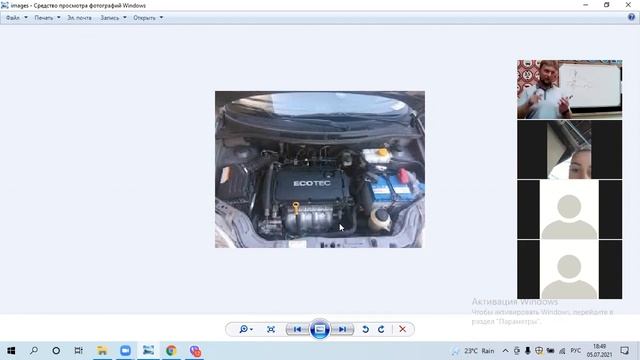Viewport: 640px width, 360px height.
Task: Click the microphone tray icon
Action: click(x=528, y=351)
